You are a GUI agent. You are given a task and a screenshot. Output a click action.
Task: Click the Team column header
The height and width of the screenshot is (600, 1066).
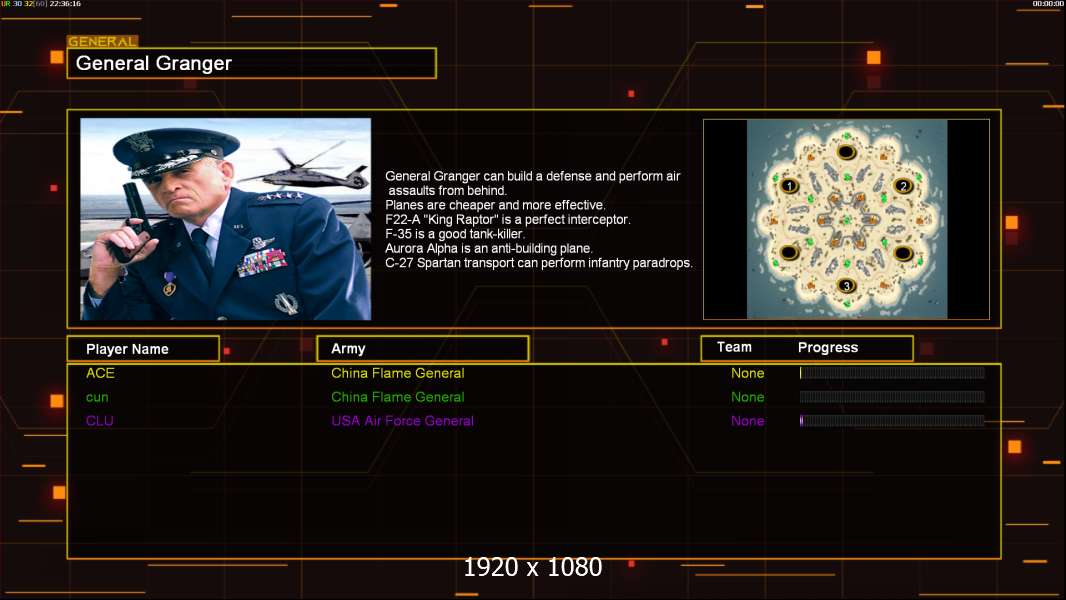tap(734, 347)
